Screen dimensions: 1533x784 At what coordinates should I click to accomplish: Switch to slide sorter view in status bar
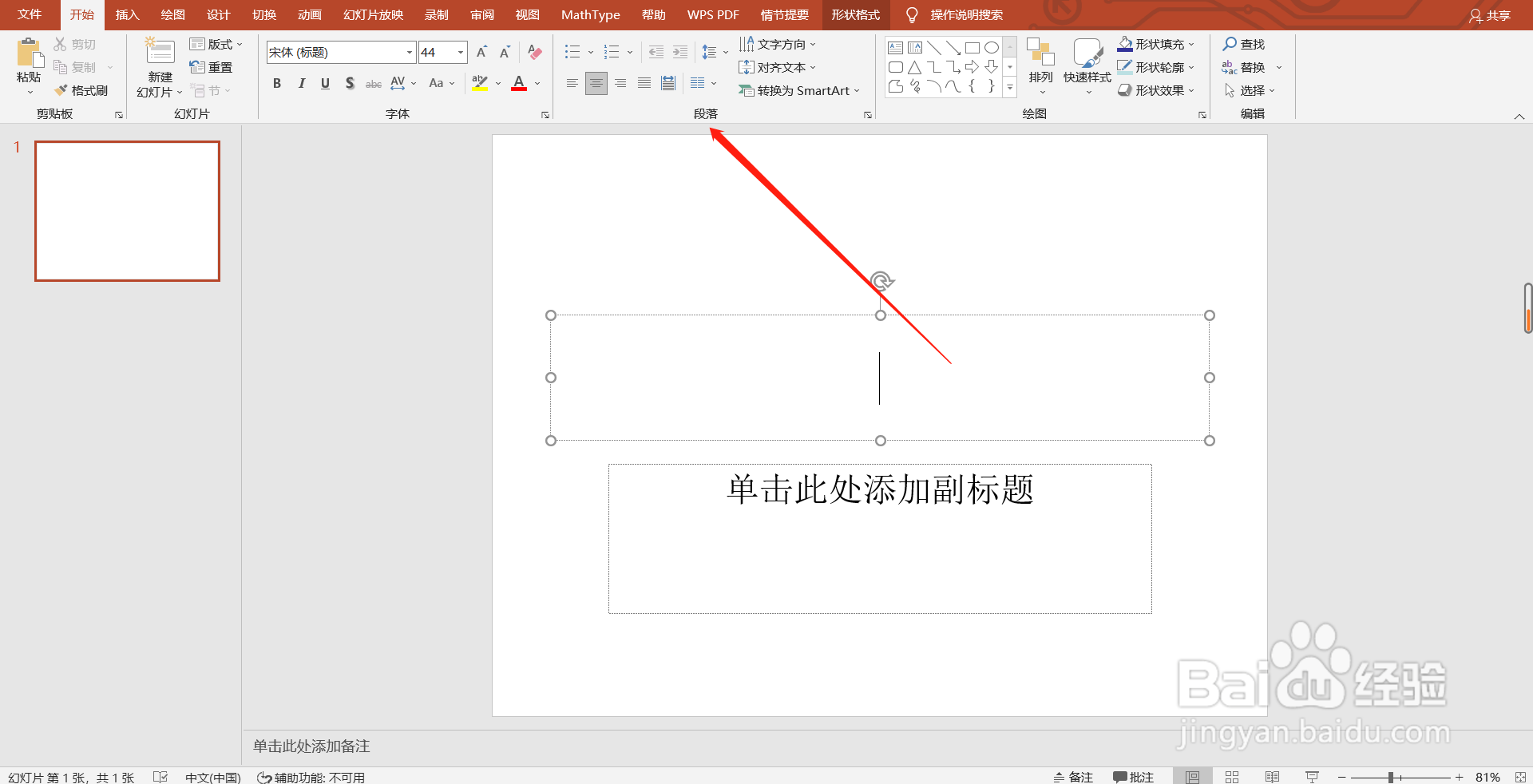point(1232,776)
